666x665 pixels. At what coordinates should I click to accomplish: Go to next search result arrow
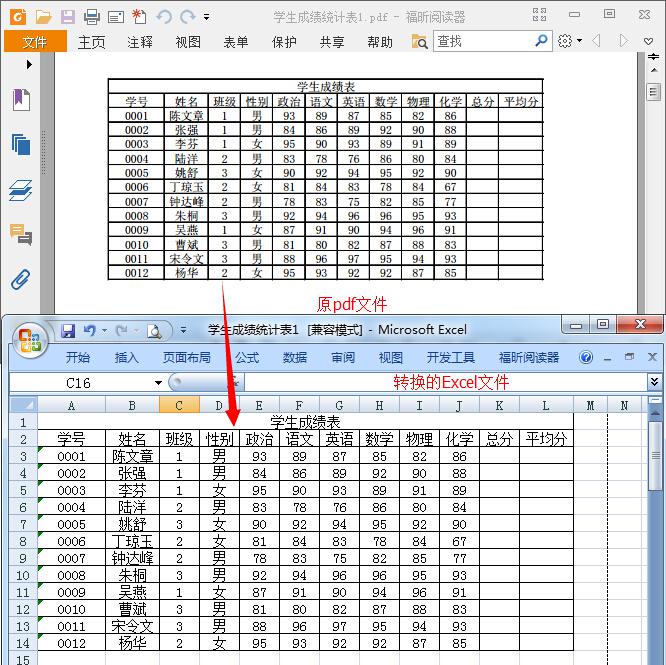(624, 41)
